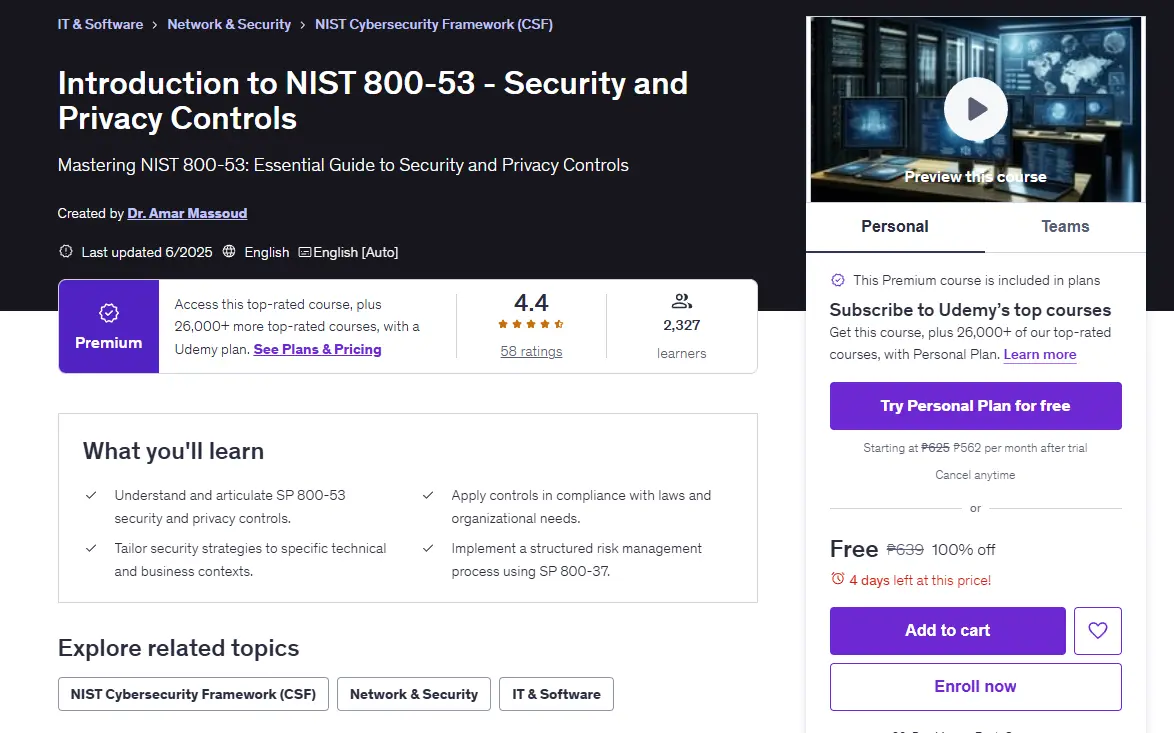Click the course preview thumbnail image

point(975,109)
